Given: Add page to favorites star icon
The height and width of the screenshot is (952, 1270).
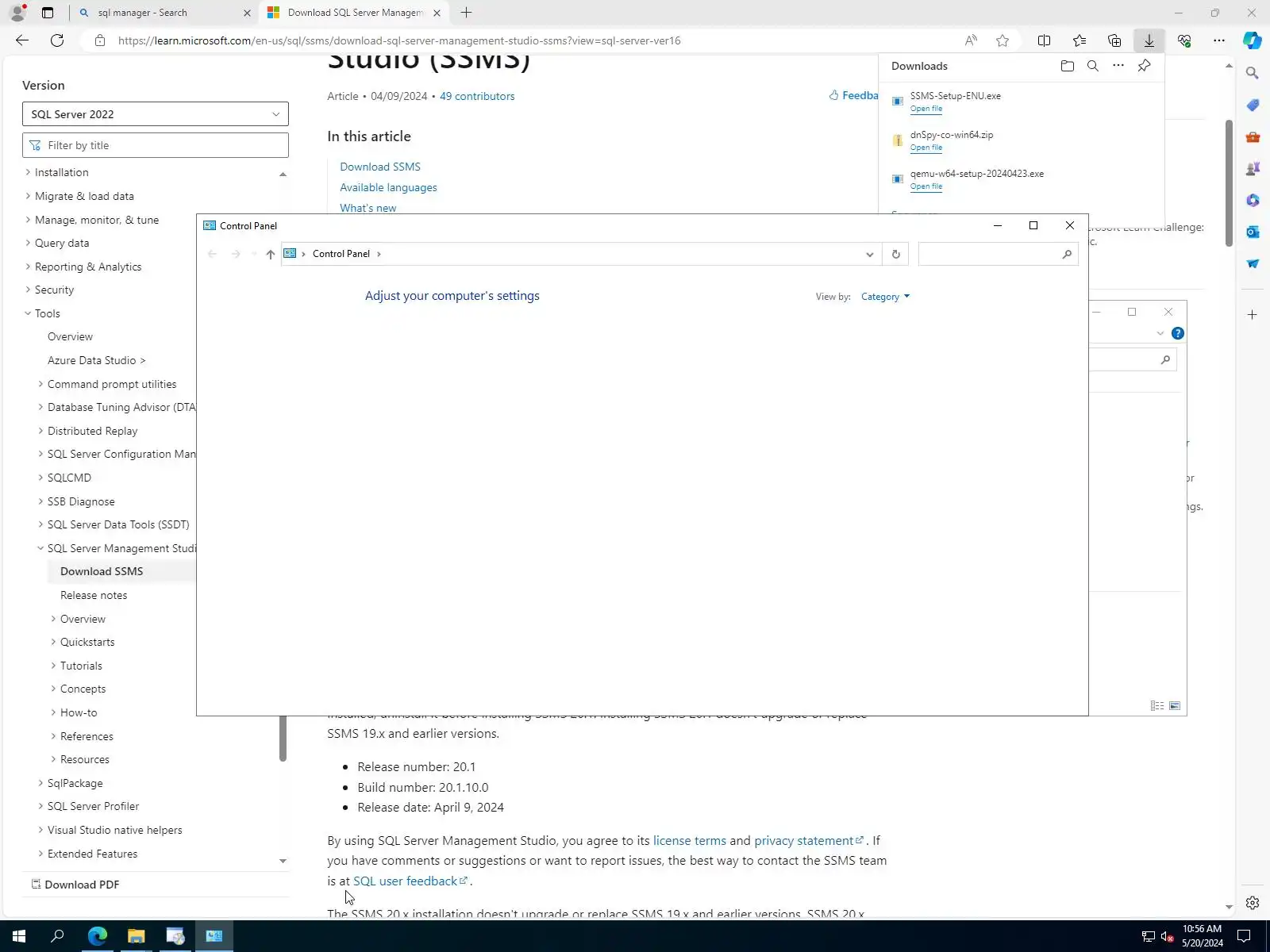Looking at the screenshot, I should click(1003, 40).
